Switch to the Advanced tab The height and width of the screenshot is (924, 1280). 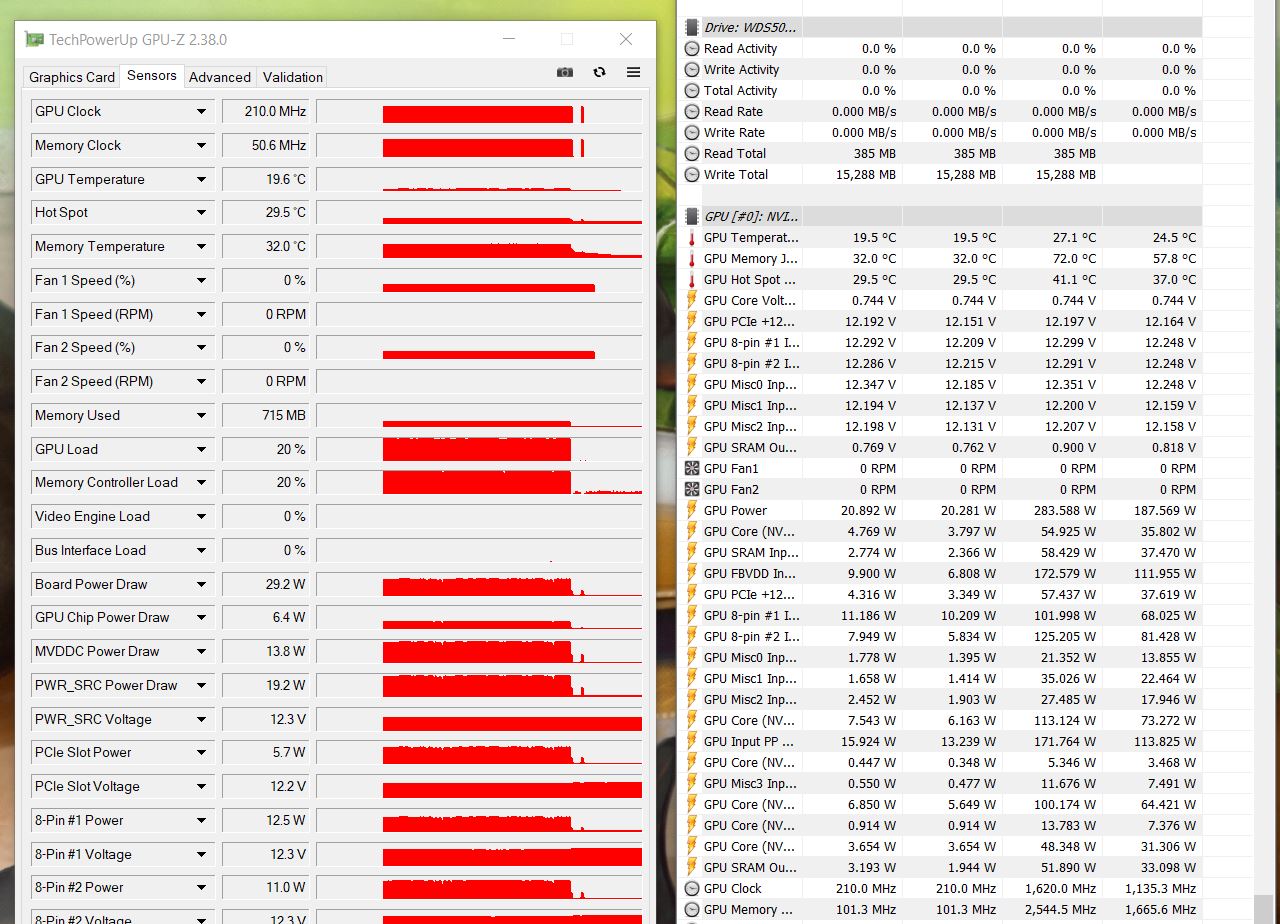[x=220, y=77]
